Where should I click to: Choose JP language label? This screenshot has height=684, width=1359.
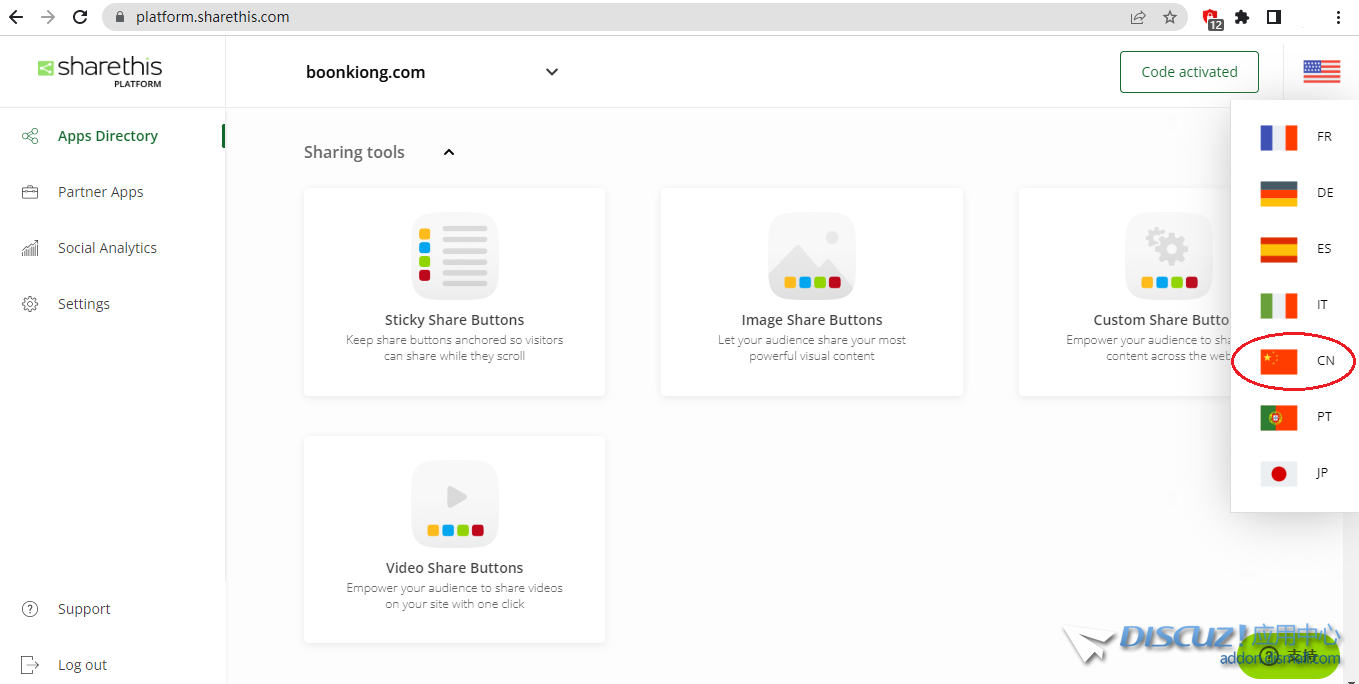coord(1322,473)
